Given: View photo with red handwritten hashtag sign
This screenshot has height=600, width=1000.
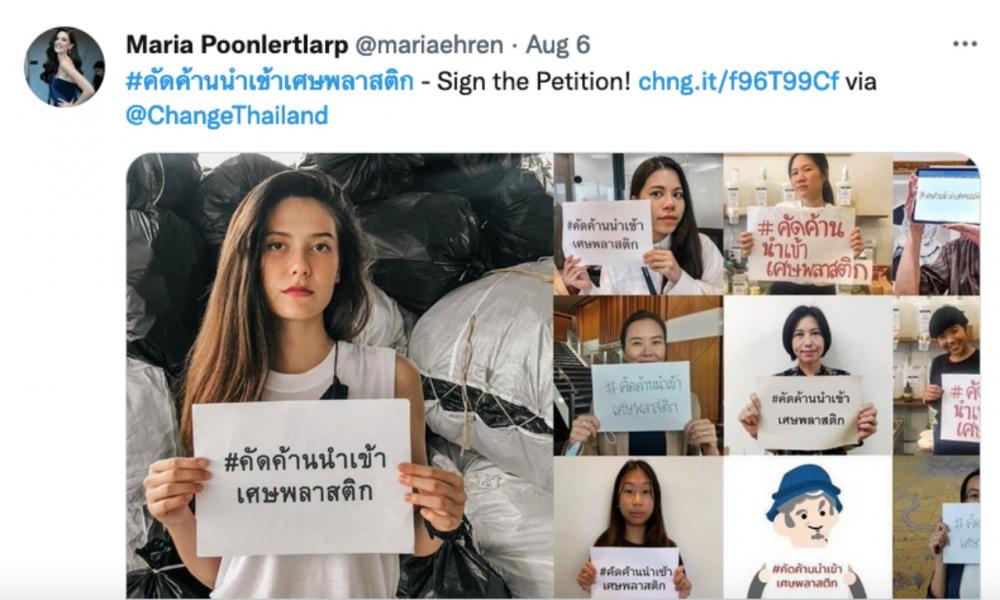Looking at the screenshot, I should pos(808,224).
